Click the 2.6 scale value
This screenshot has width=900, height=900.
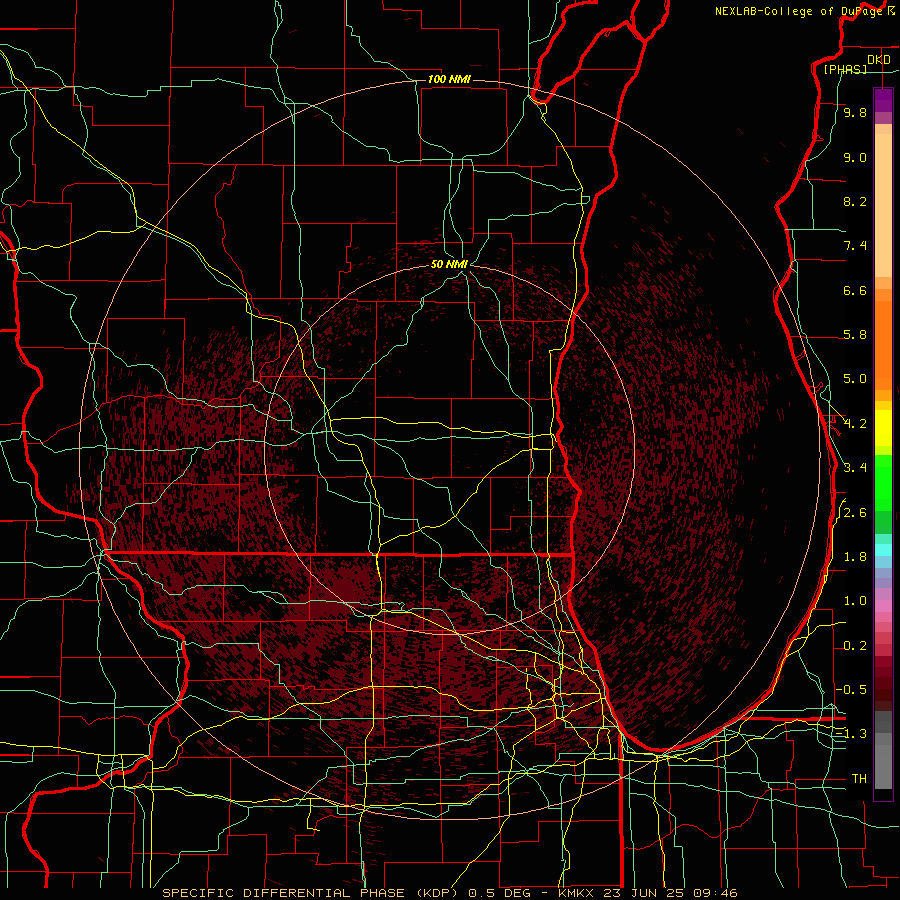click(855, 513)
